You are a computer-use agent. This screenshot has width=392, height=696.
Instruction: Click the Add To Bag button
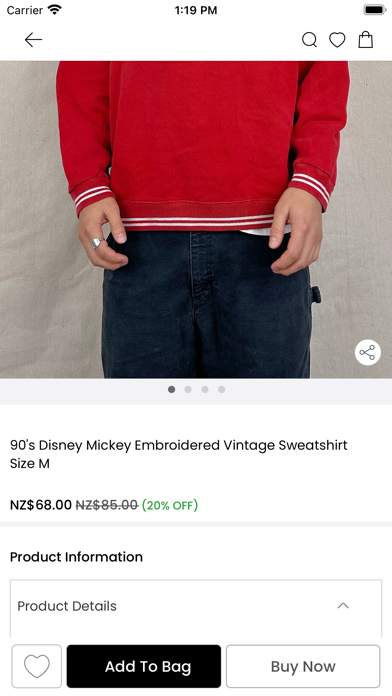tap(143, 666)
